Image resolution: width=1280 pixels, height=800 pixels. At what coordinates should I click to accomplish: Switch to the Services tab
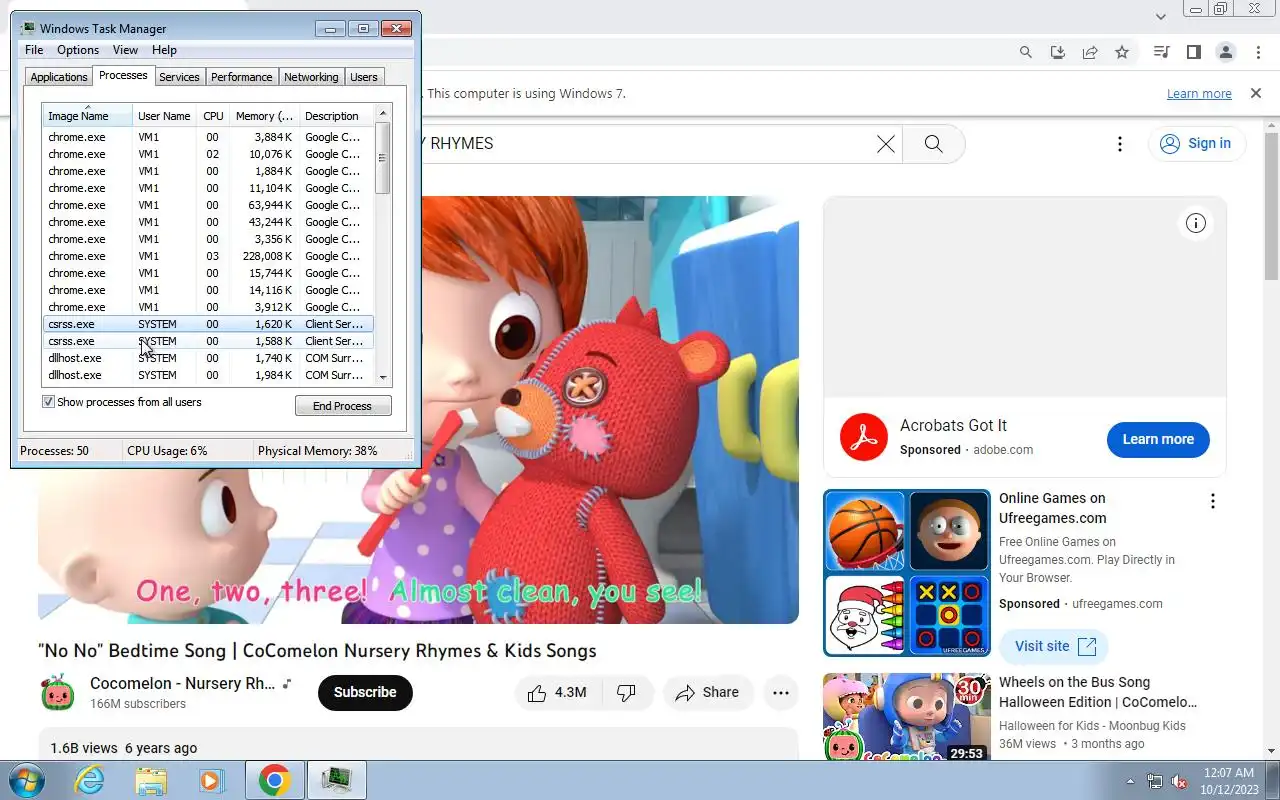179,77
